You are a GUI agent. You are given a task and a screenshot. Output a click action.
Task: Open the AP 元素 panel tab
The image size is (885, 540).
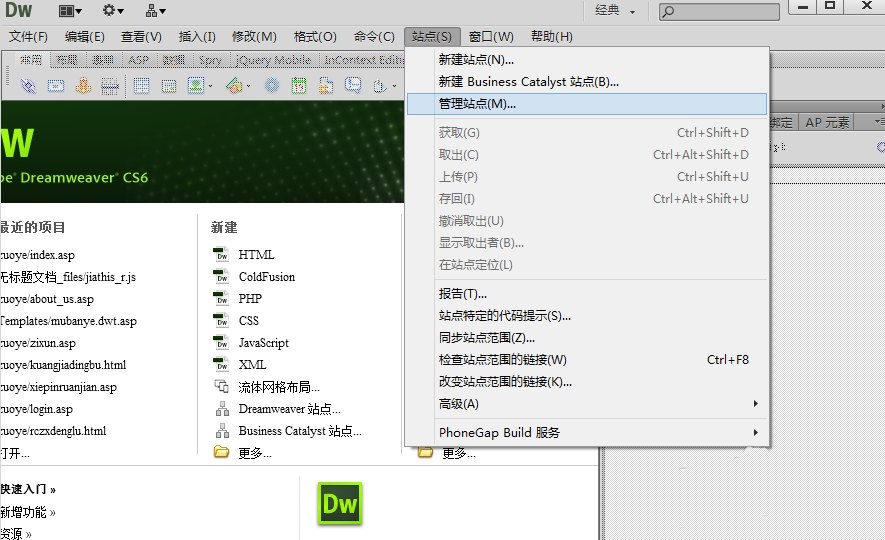tap(827, 123)
